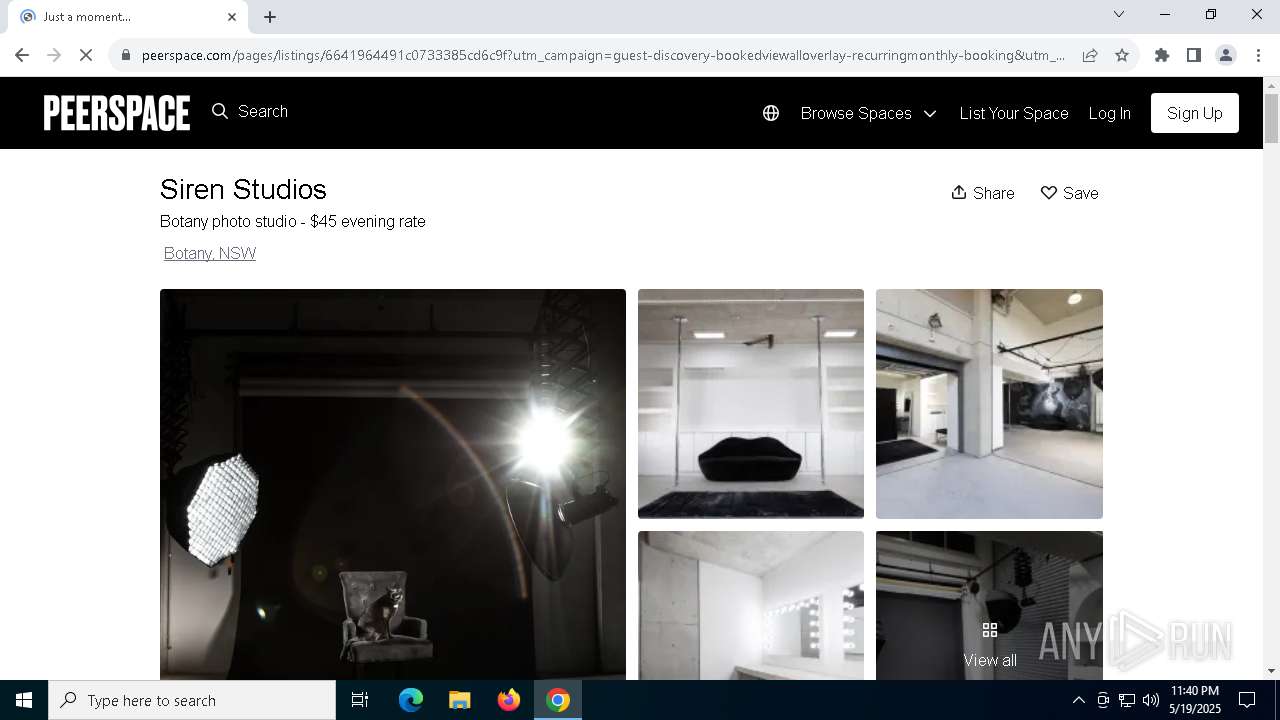Share the Siren Studios listing
Viewport: 1280px width, 720px height.
point(982,193)
